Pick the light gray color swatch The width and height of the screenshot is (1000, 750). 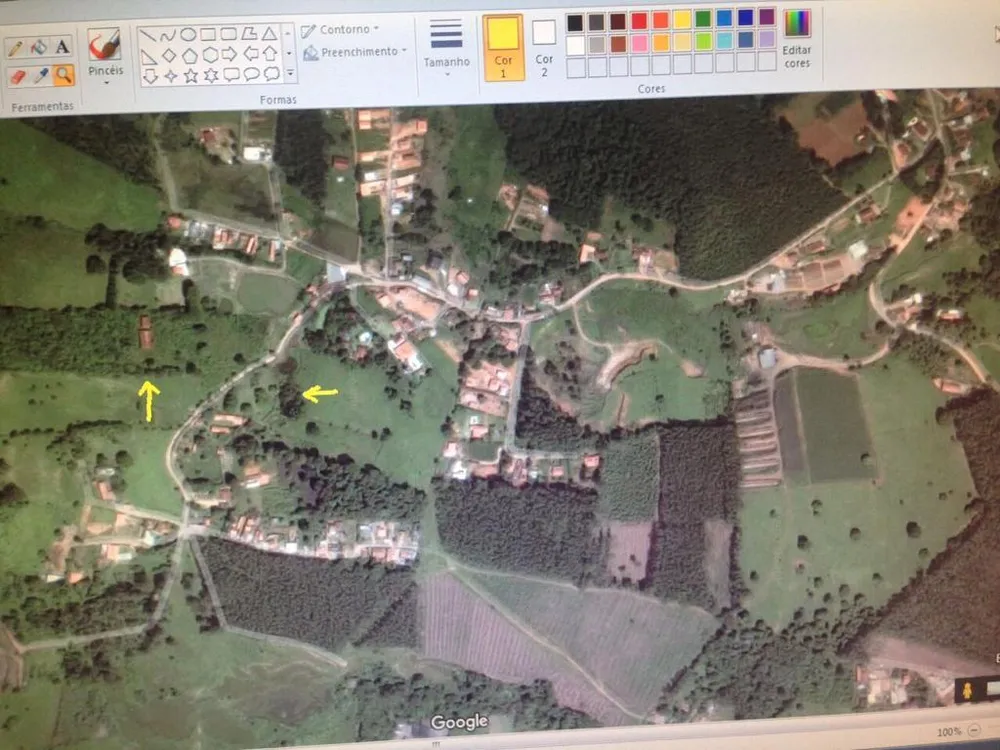click(597, 45)
